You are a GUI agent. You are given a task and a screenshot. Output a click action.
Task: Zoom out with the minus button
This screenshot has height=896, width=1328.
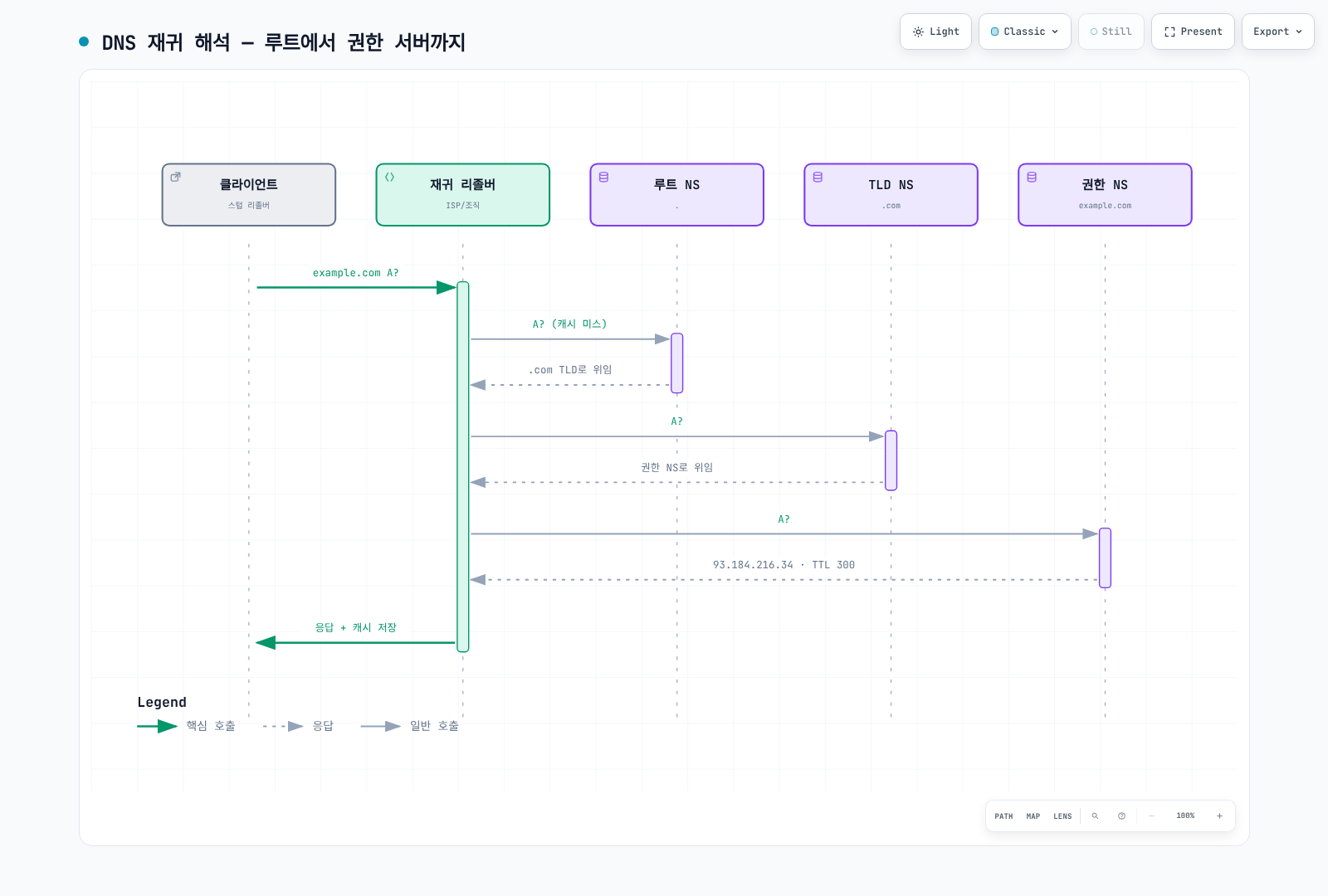point(1151,816)
